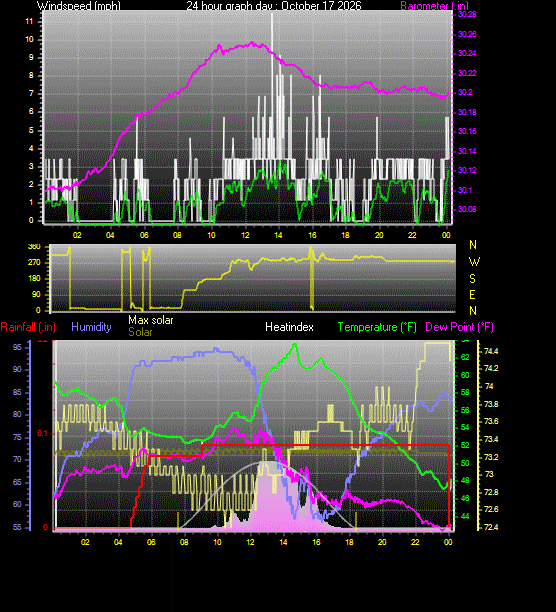Click the "11" windspeed axis value
556x612 pixels.
29,21
